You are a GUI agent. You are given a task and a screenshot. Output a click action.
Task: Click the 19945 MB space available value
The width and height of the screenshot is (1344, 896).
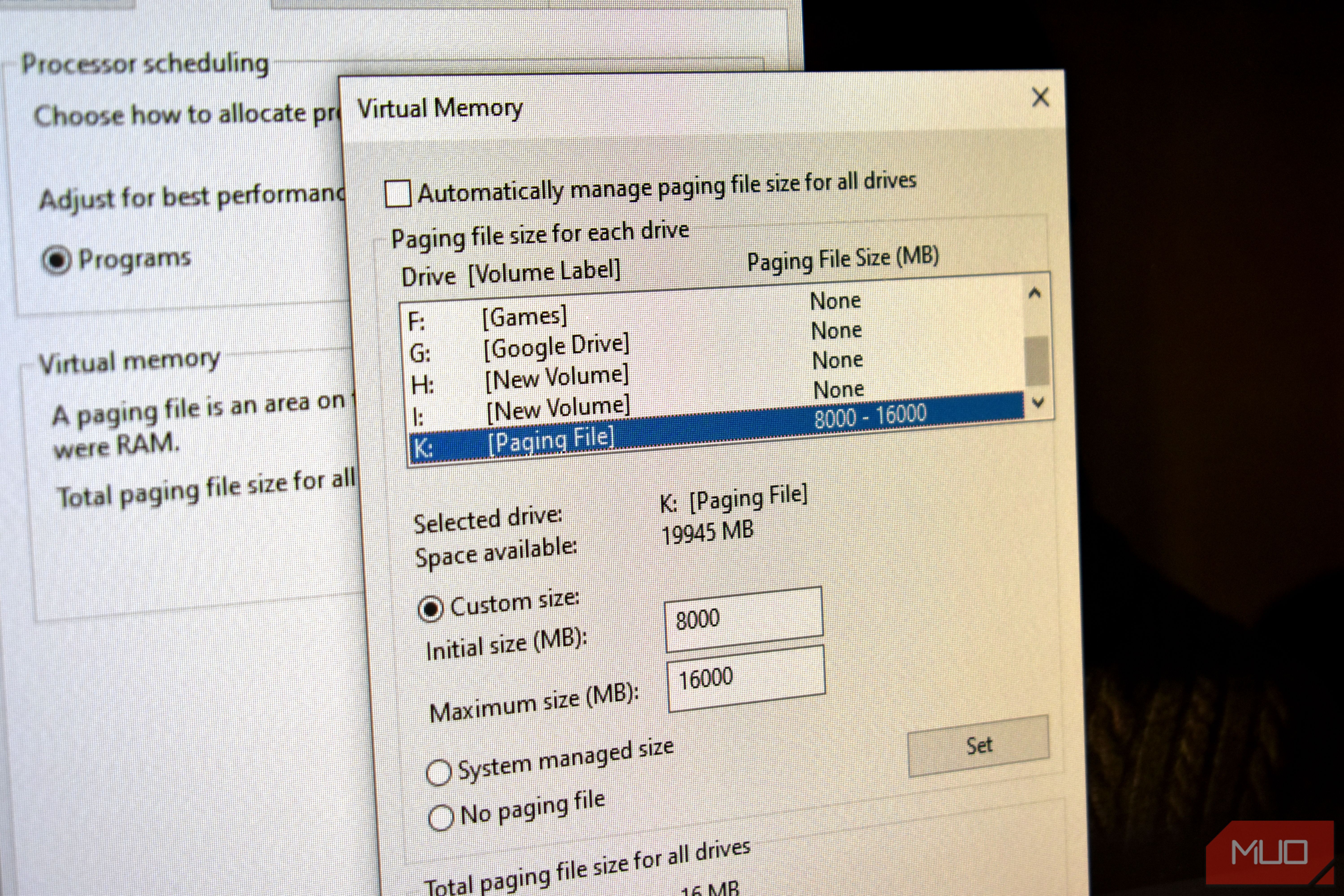tap(707, 533)
